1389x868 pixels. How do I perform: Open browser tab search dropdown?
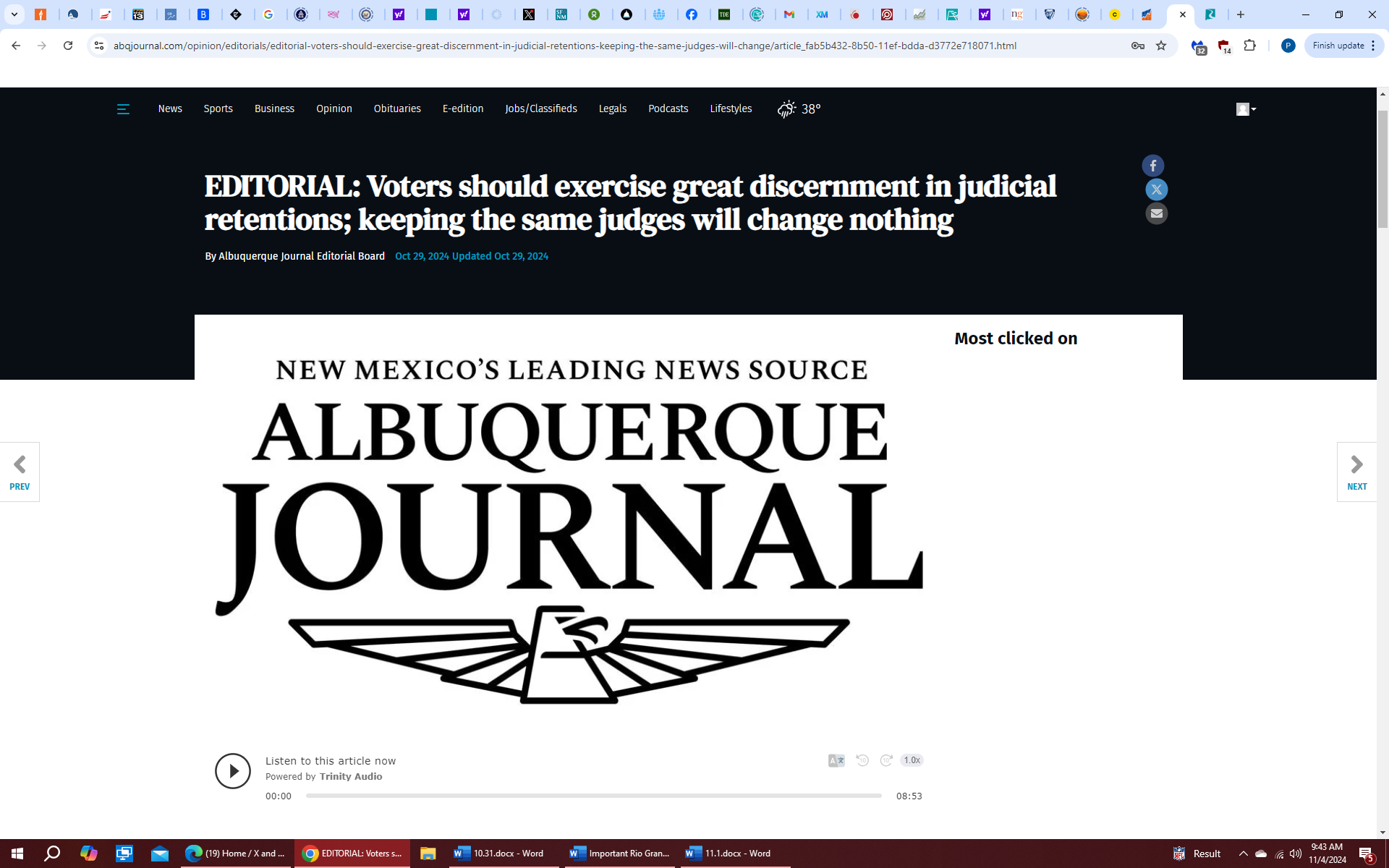[x=14, y=14]
